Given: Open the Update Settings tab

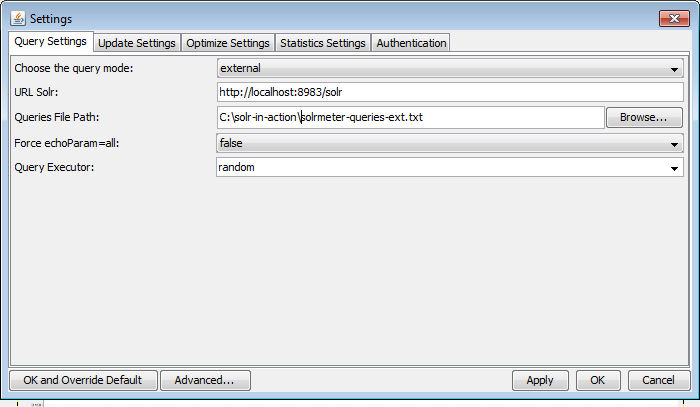Looking at the screenshot, I should 137,43.
